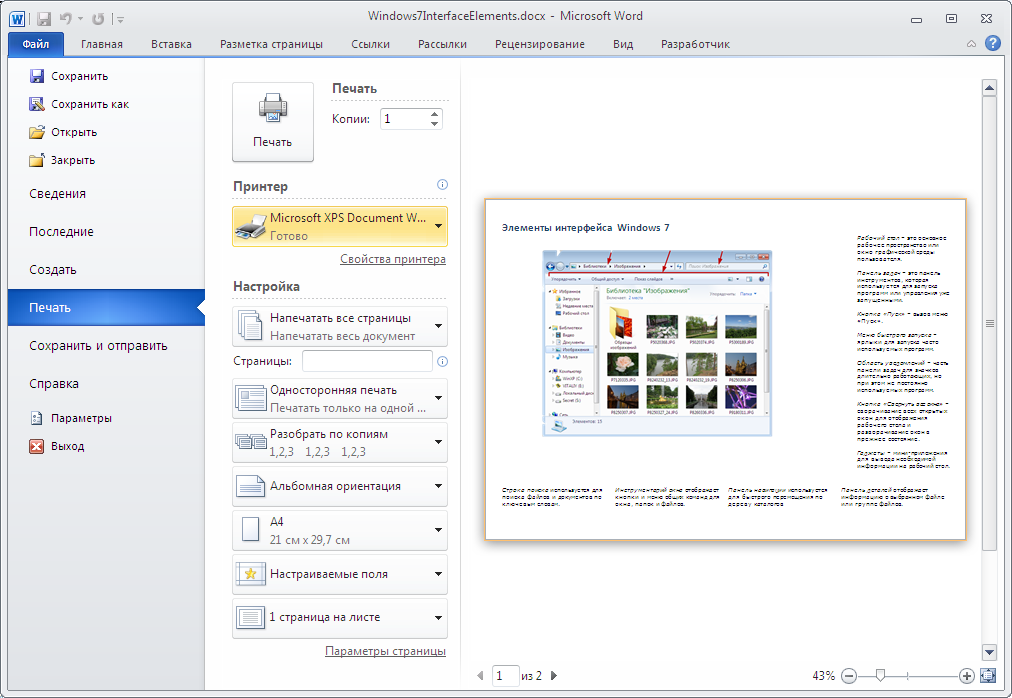This screenshot has width=1012, height=698.
Task: Open the Customize Quick Access Toolbar arrow
Action: click(121, 19)
